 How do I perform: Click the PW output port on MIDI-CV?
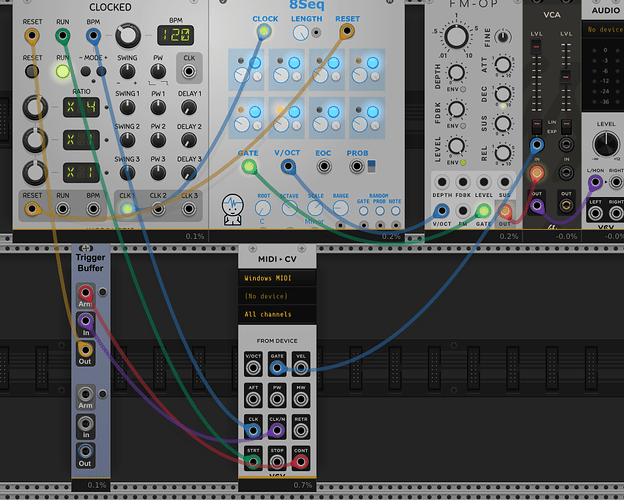point(277,400)
